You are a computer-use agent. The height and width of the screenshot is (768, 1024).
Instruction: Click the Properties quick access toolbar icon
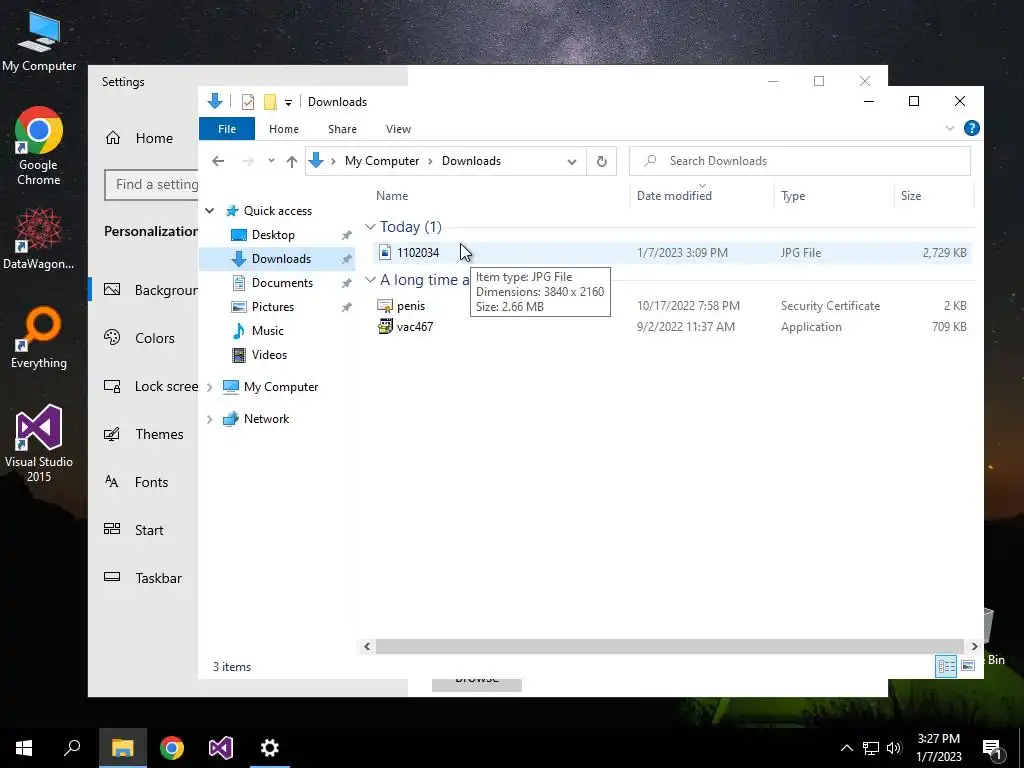point(248,102)
